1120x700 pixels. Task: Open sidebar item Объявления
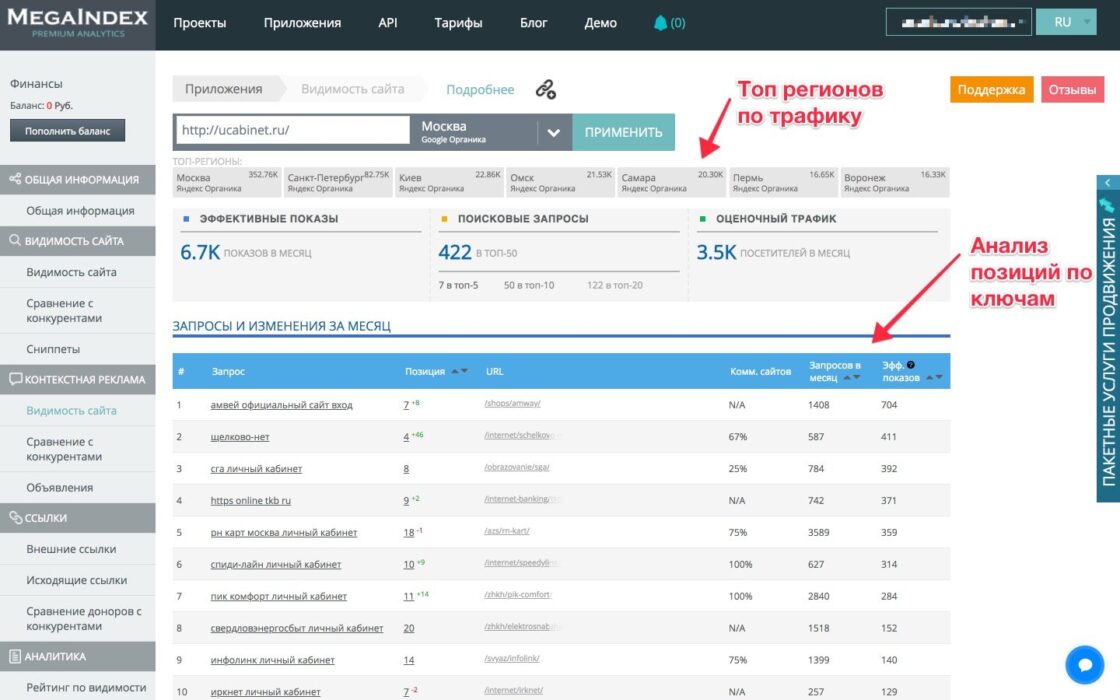click(59, 488)
